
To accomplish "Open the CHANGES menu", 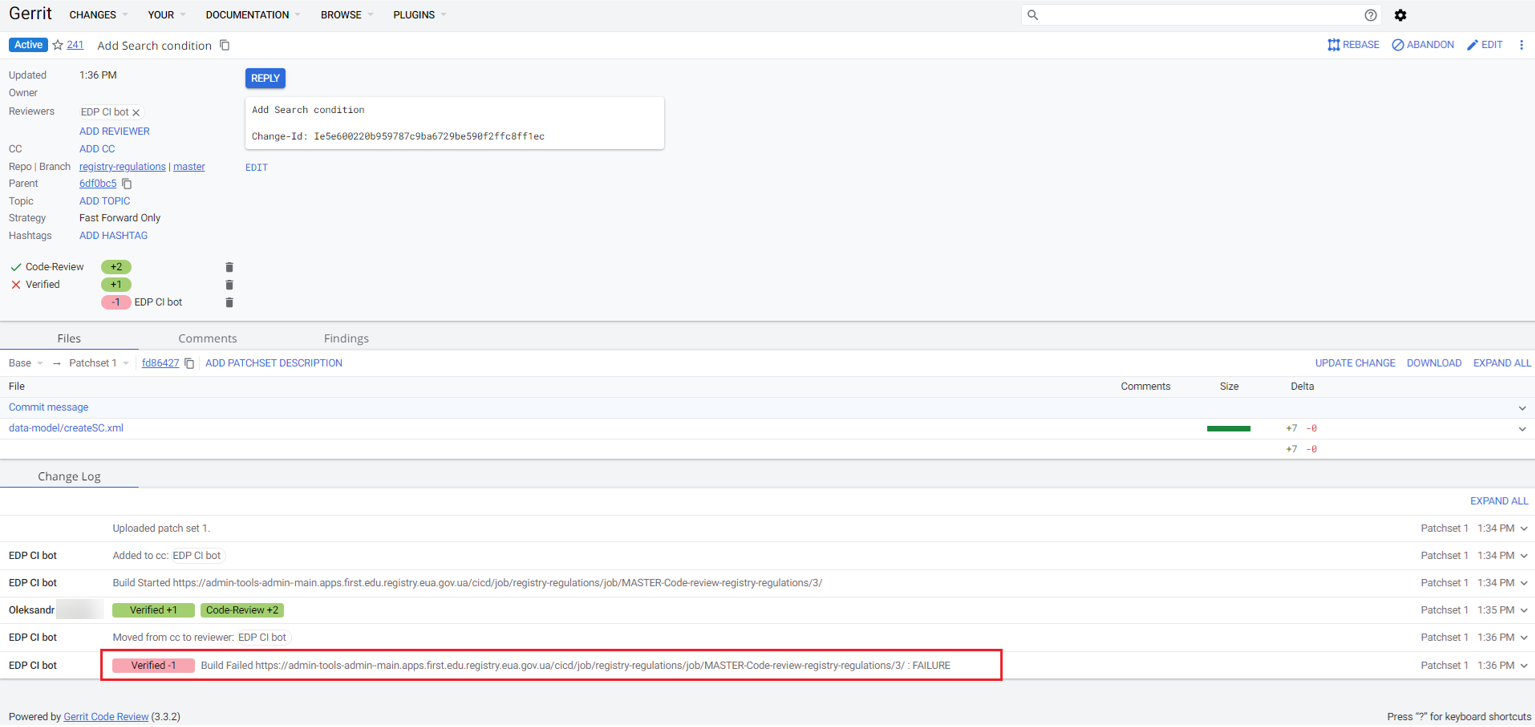I will click(98, 15).
